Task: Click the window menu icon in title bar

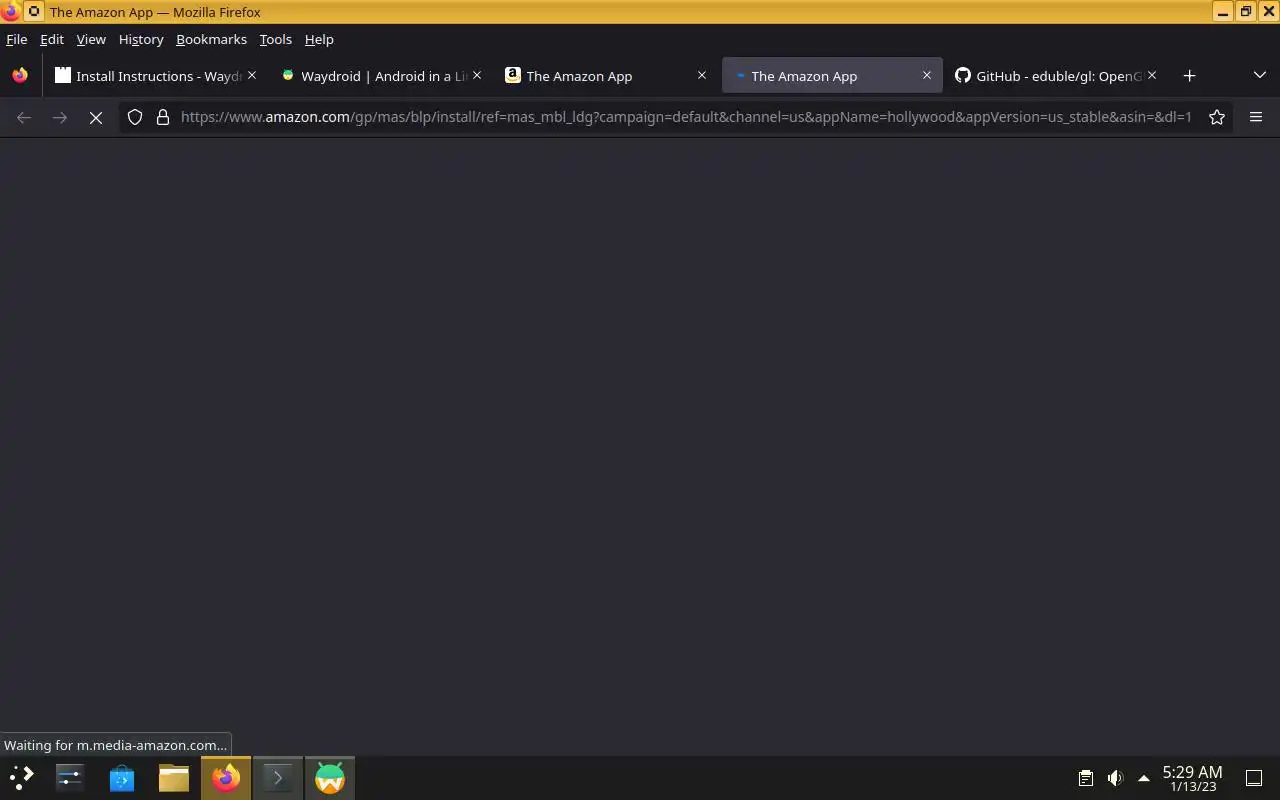Action: click(11, 12)
